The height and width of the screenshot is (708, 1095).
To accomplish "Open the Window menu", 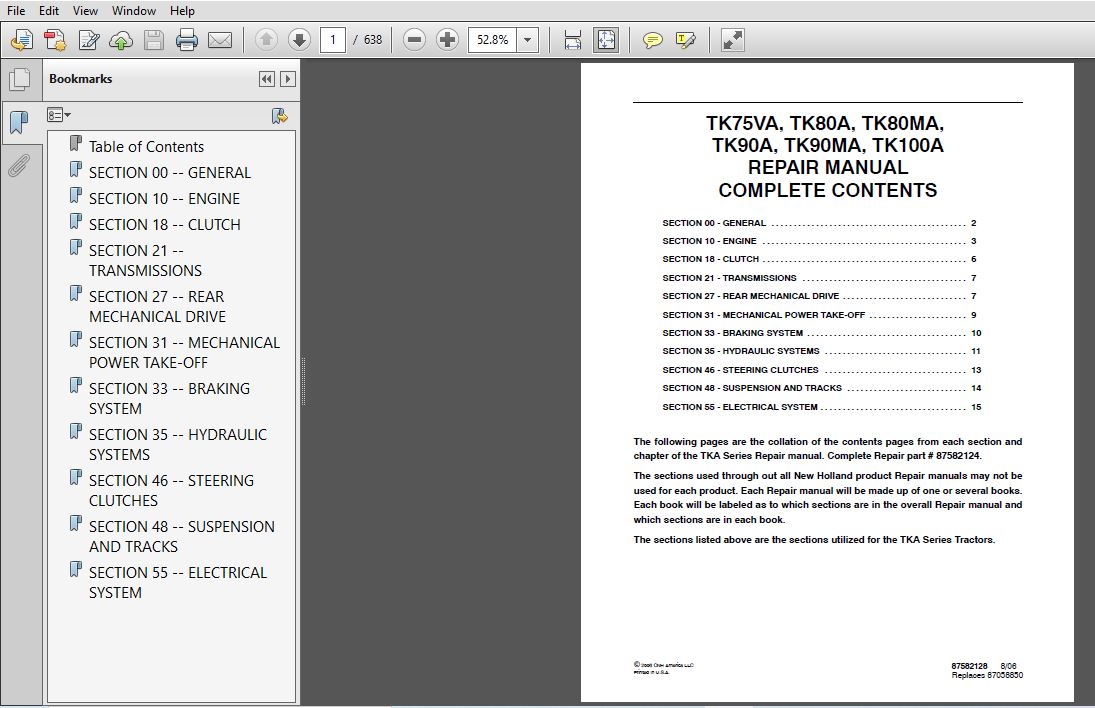I will pos(134,10).
